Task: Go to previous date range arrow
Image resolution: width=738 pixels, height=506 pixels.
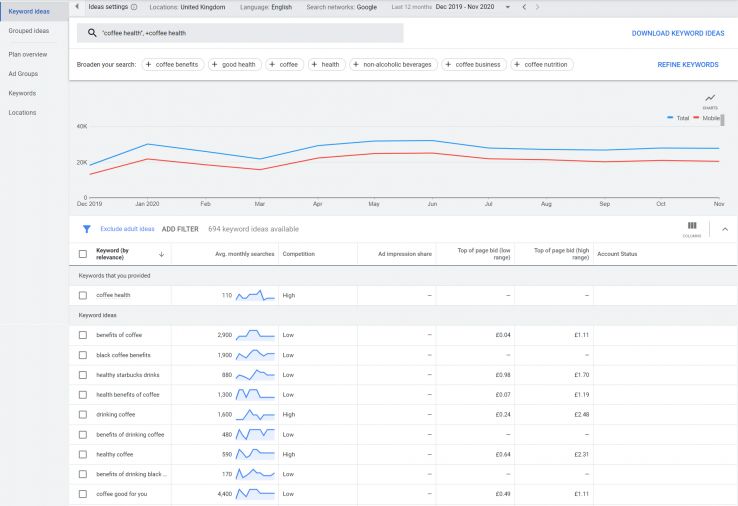Action: (524, 7)
